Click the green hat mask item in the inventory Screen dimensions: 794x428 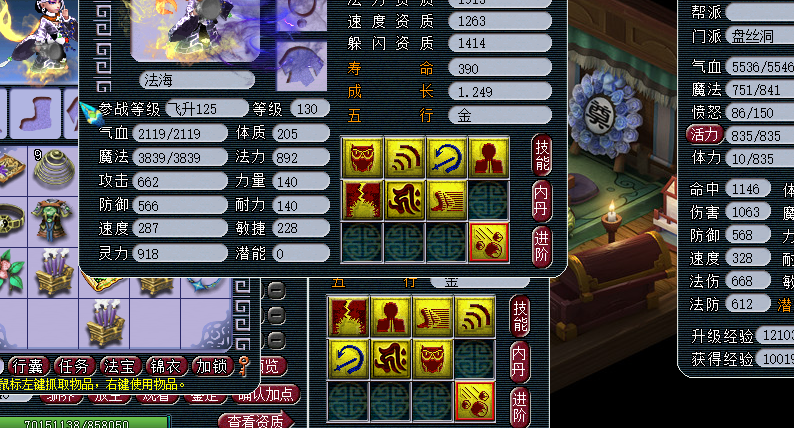pyautogui.click(x=53, y=218)
